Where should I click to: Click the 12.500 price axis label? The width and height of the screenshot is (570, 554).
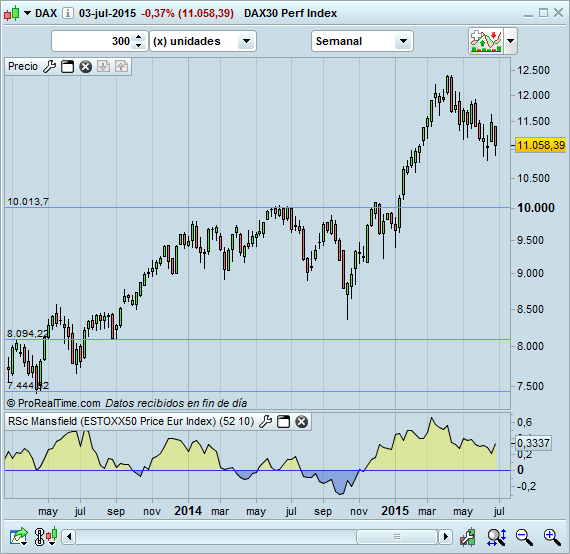tap(533, 70)
